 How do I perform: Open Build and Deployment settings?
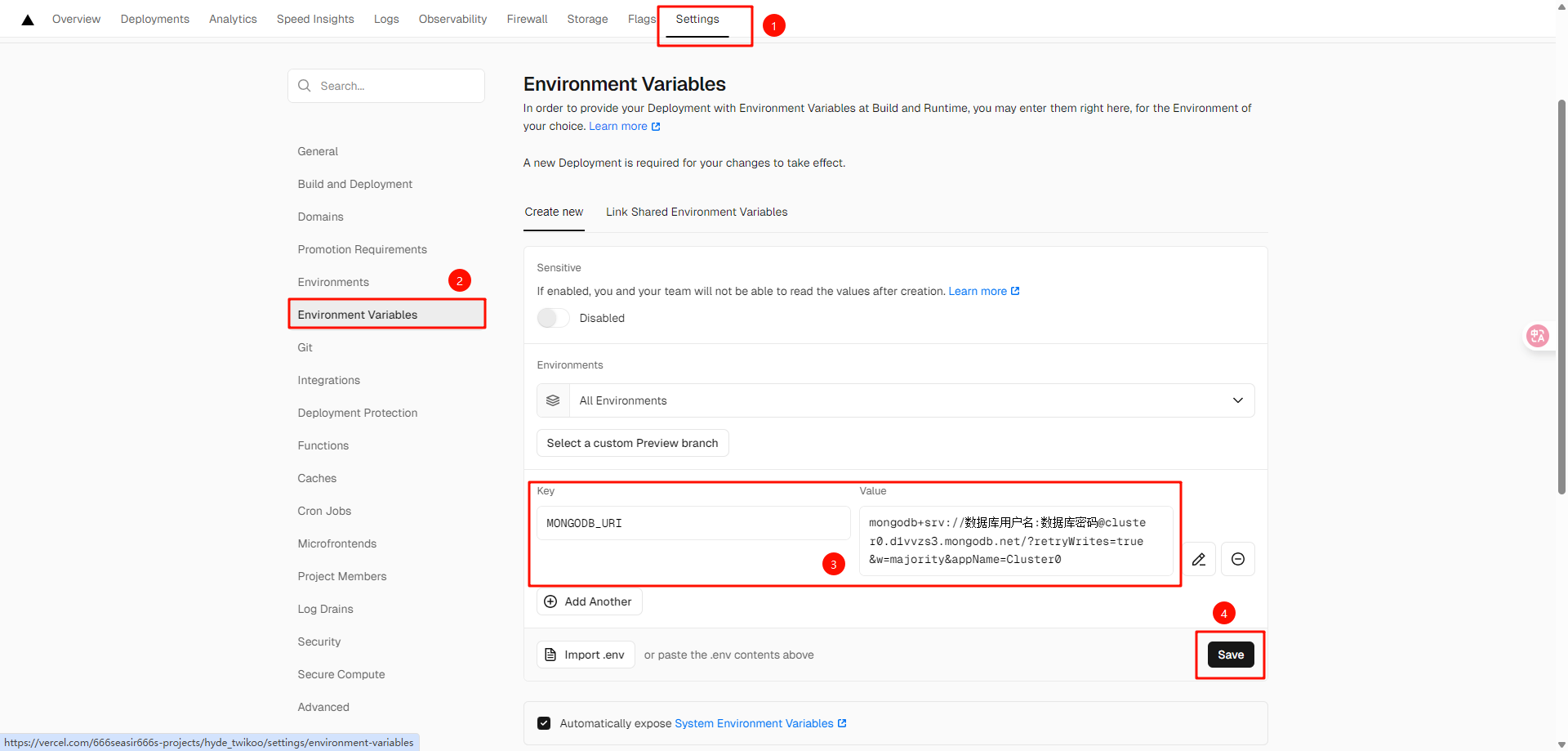[x=355, y=184]
